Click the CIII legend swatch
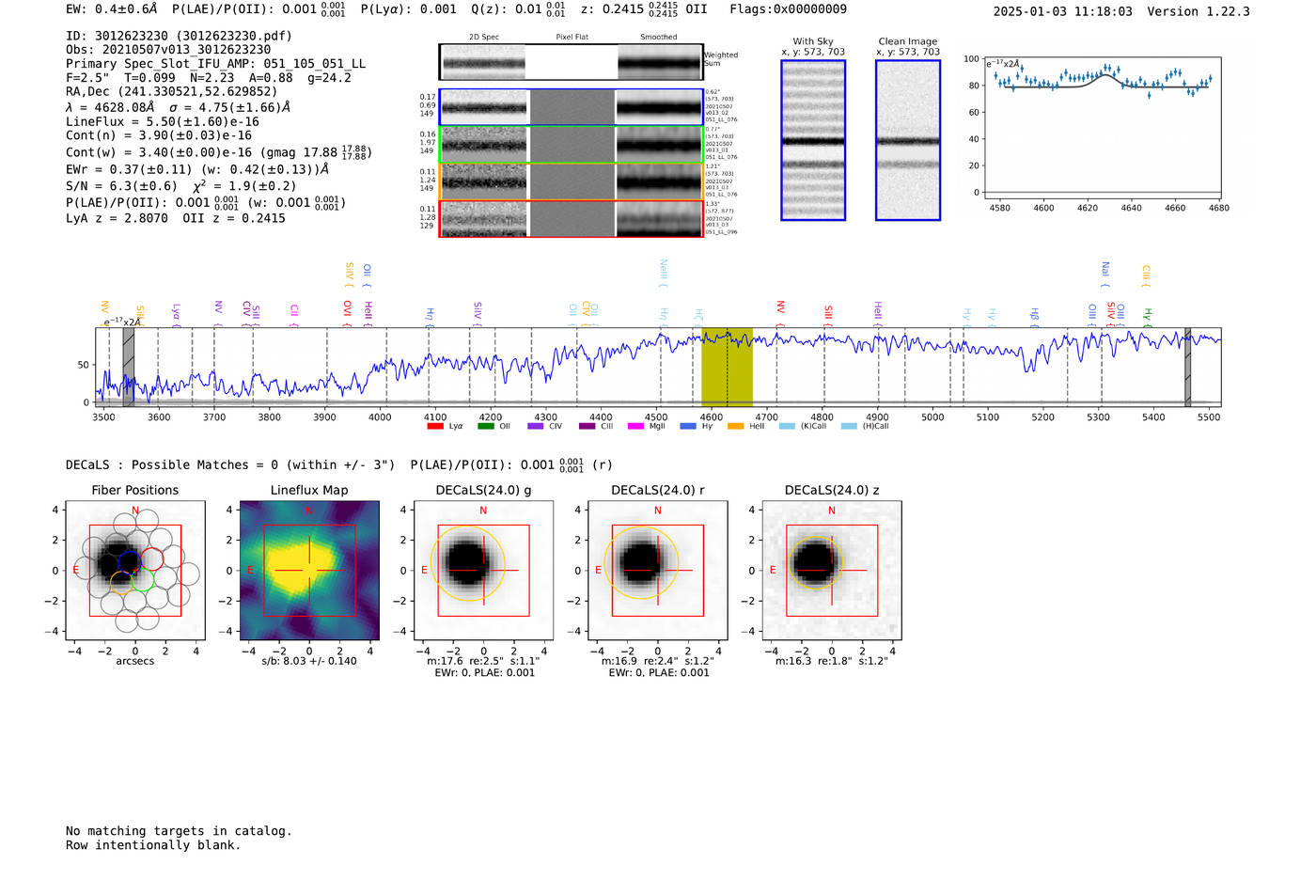This screenshot has width=1316, height=896. click(587, 427)
